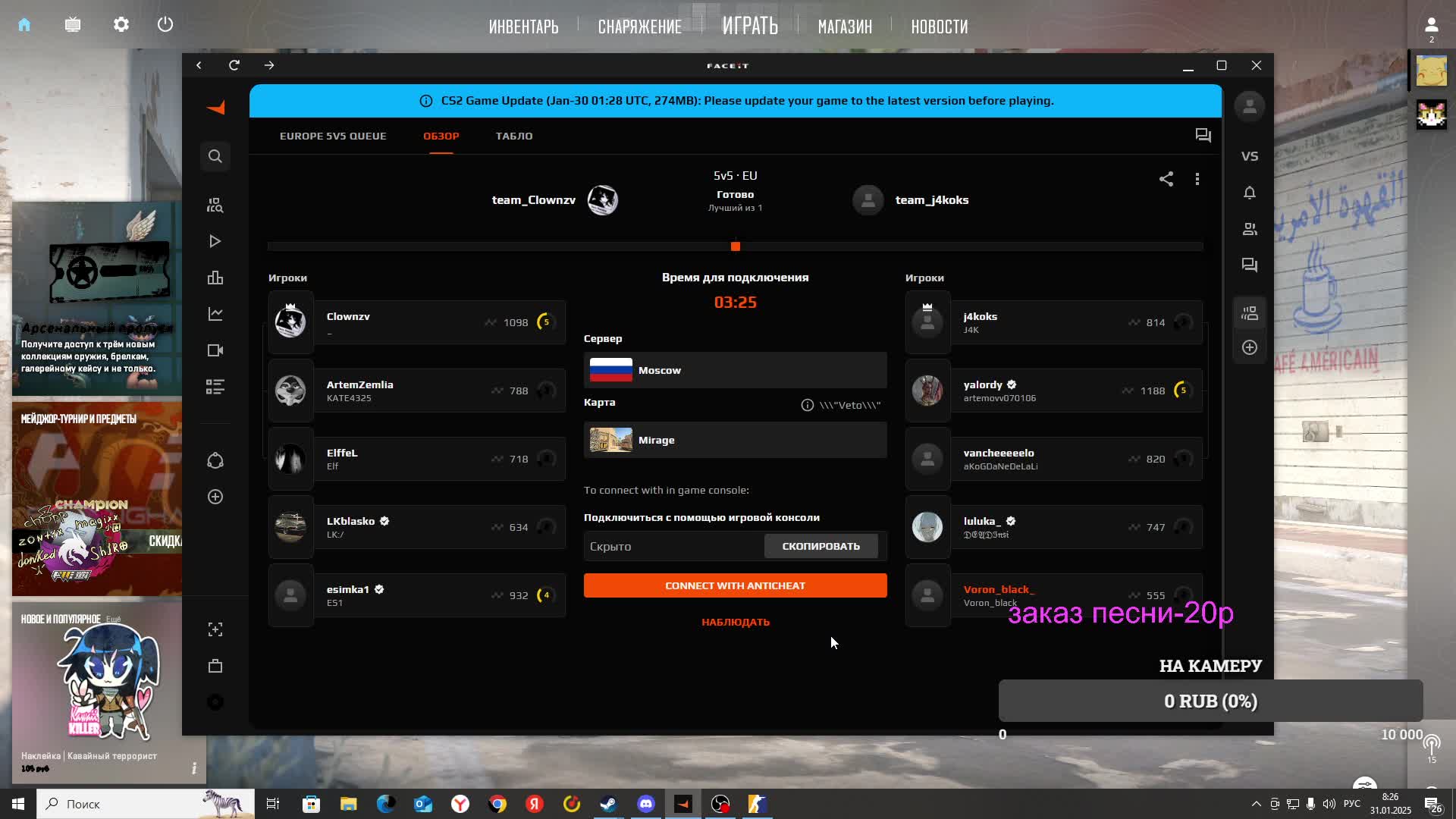
Task: Open player ElffeL's row
Action: (417, 459)
